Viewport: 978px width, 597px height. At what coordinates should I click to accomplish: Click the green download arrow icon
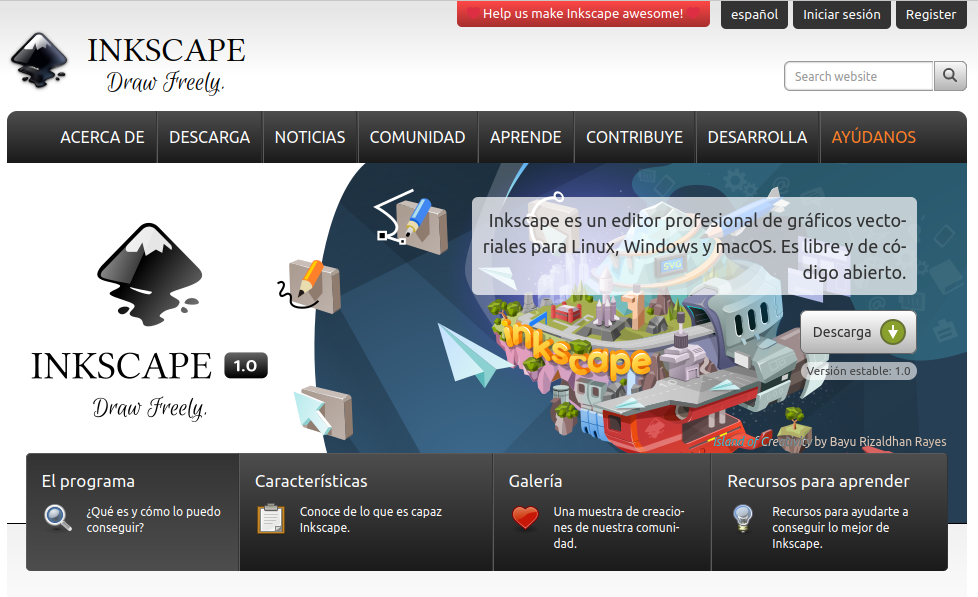[893, 332]
